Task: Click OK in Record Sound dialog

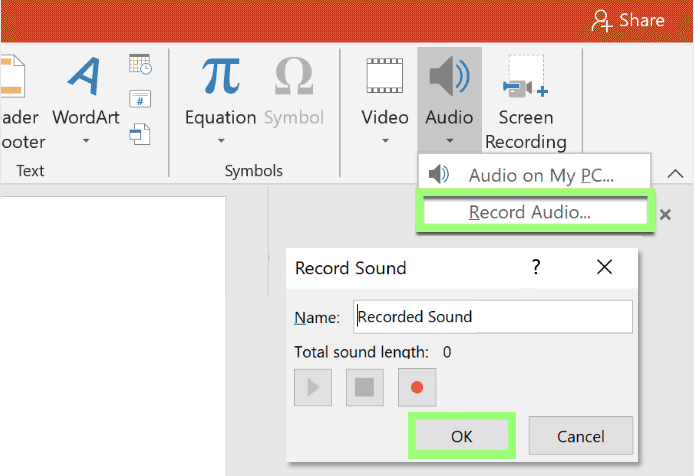Action: 461,436
